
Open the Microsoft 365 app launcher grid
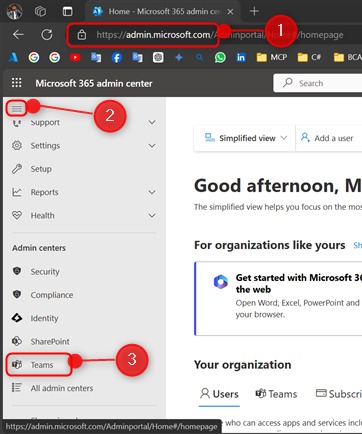16,83
